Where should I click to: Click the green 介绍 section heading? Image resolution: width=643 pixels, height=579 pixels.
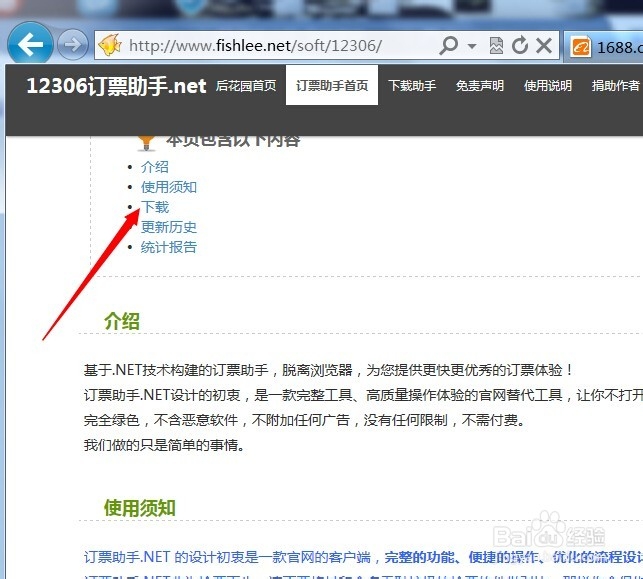click(x=122, y=321)
